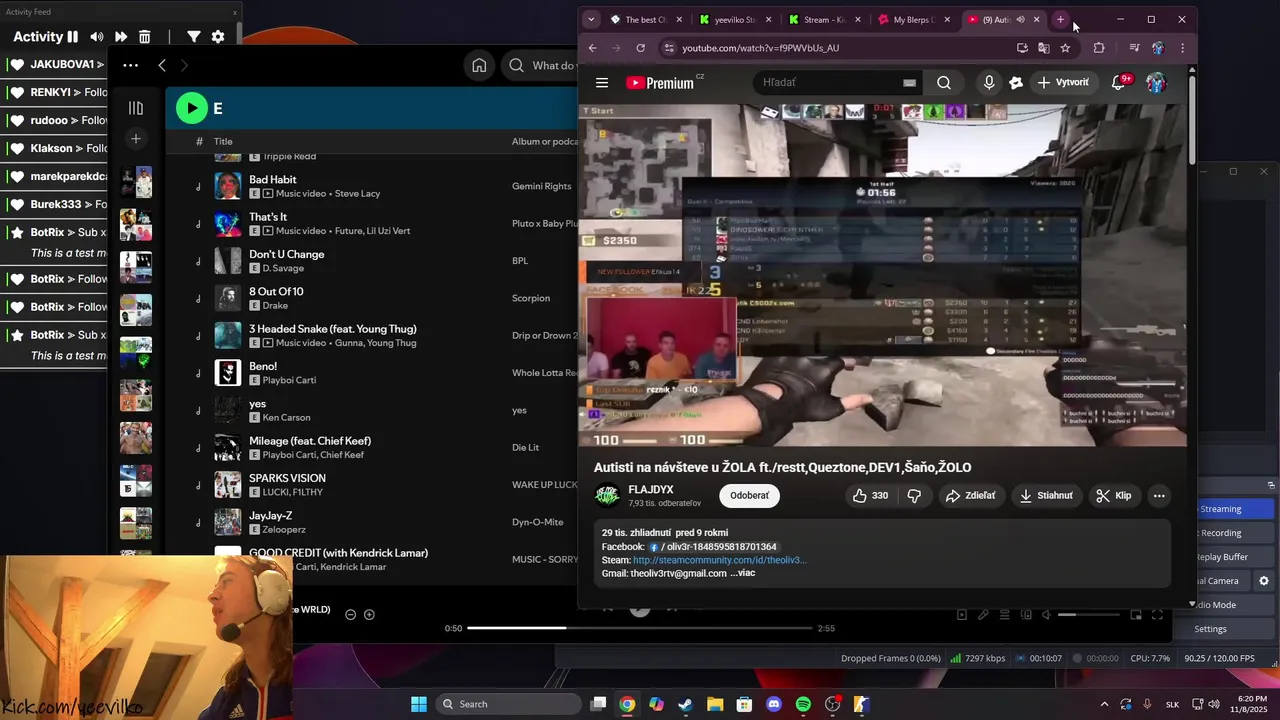Screen dimensions: 1280x720
Task: Bookmark page with Chrome star icon
Action: click(x=1065, y=48)
